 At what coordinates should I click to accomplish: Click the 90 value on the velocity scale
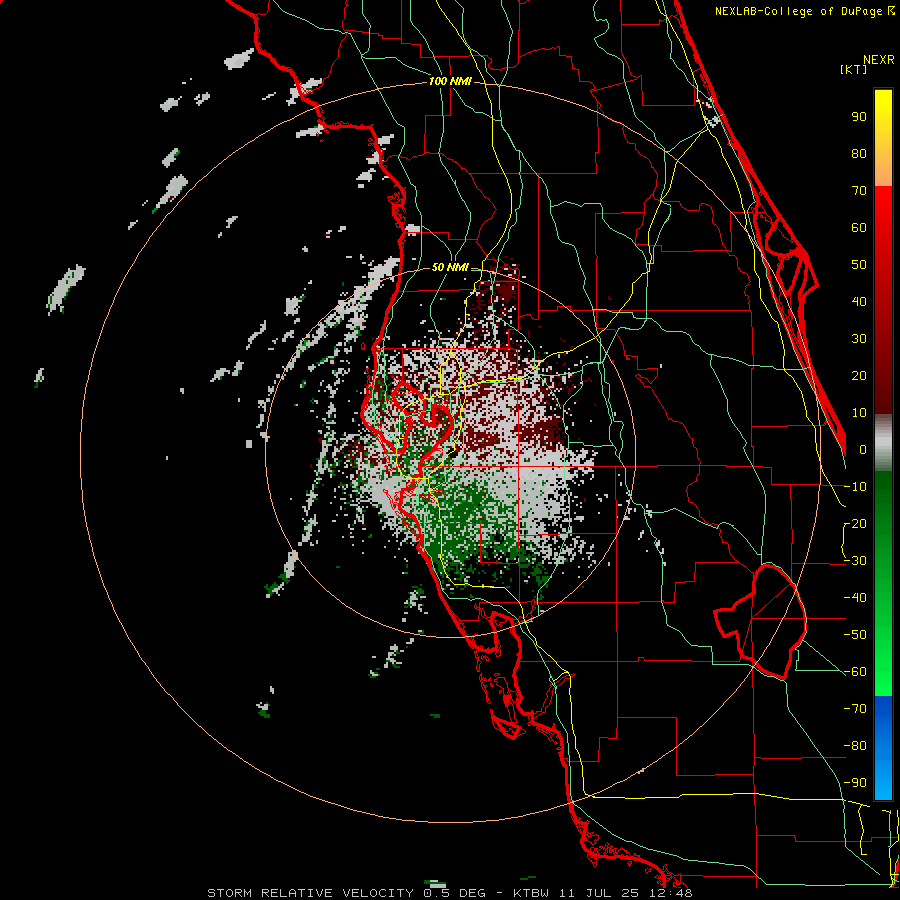pyautogui.click(x=859, y=117)
